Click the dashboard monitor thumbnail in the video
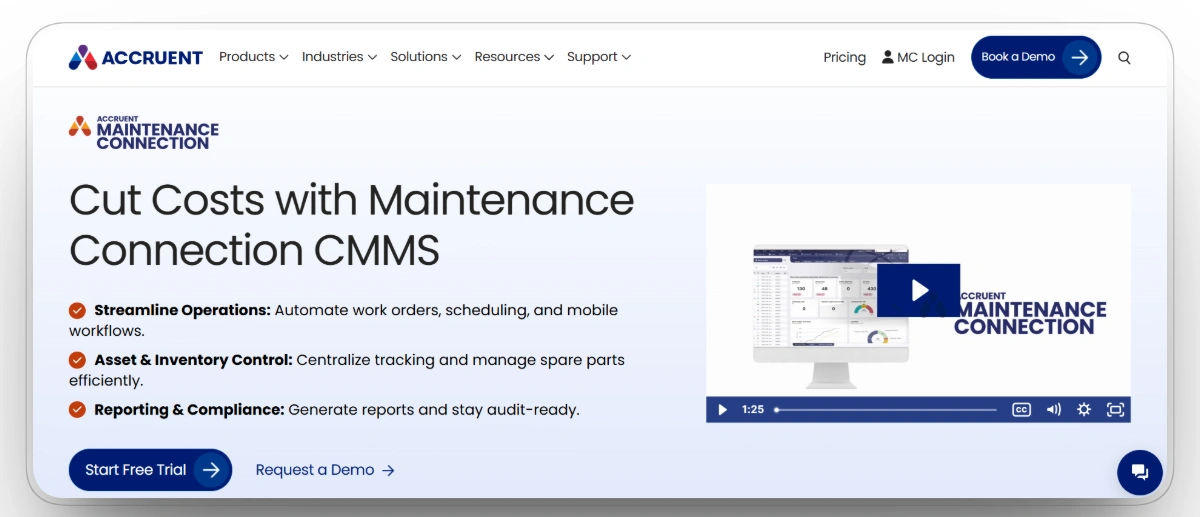 [x=830, y=317]
